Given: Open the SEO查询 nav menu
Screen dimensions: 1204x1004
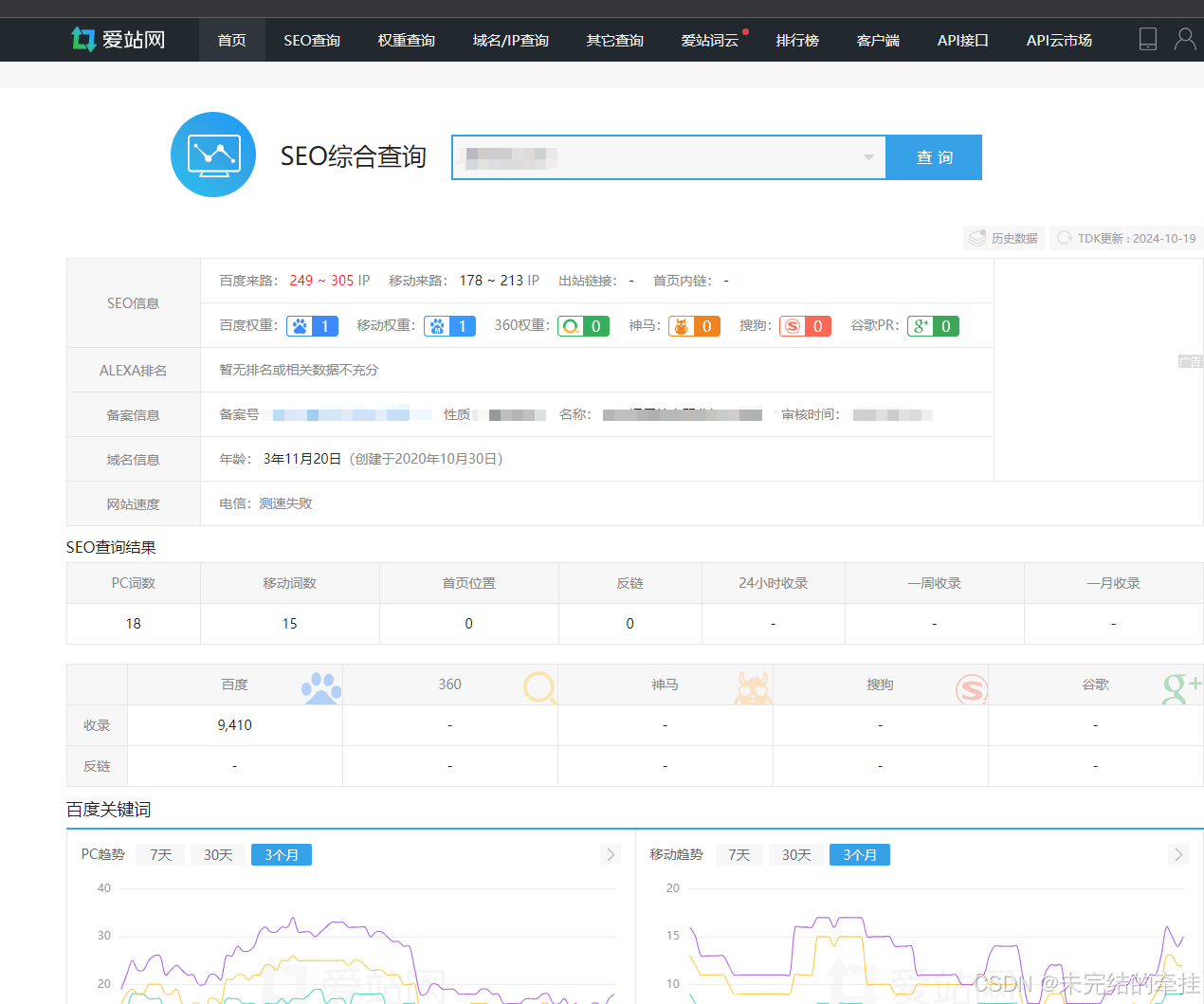Looking at the screenshot, I should point(312,40).
